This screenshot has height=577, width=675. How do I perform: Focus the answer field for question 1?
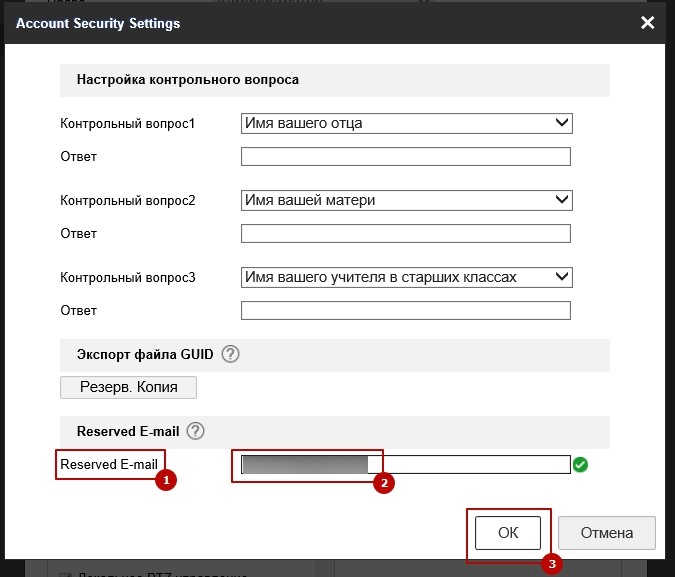coord(406,156)
